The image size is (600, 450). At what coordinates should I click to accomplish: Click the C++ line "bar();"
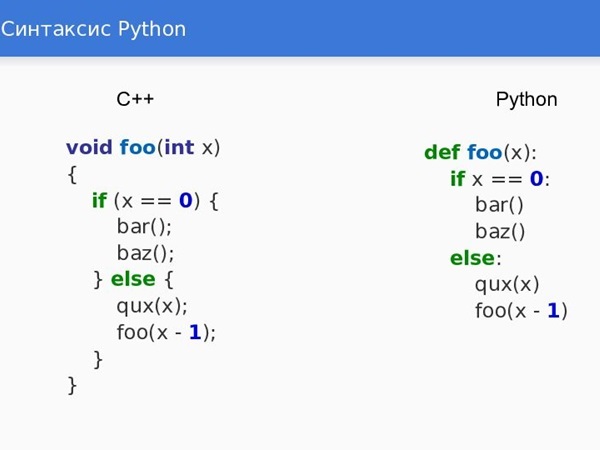pyautogui.click(x=144, y=227)
